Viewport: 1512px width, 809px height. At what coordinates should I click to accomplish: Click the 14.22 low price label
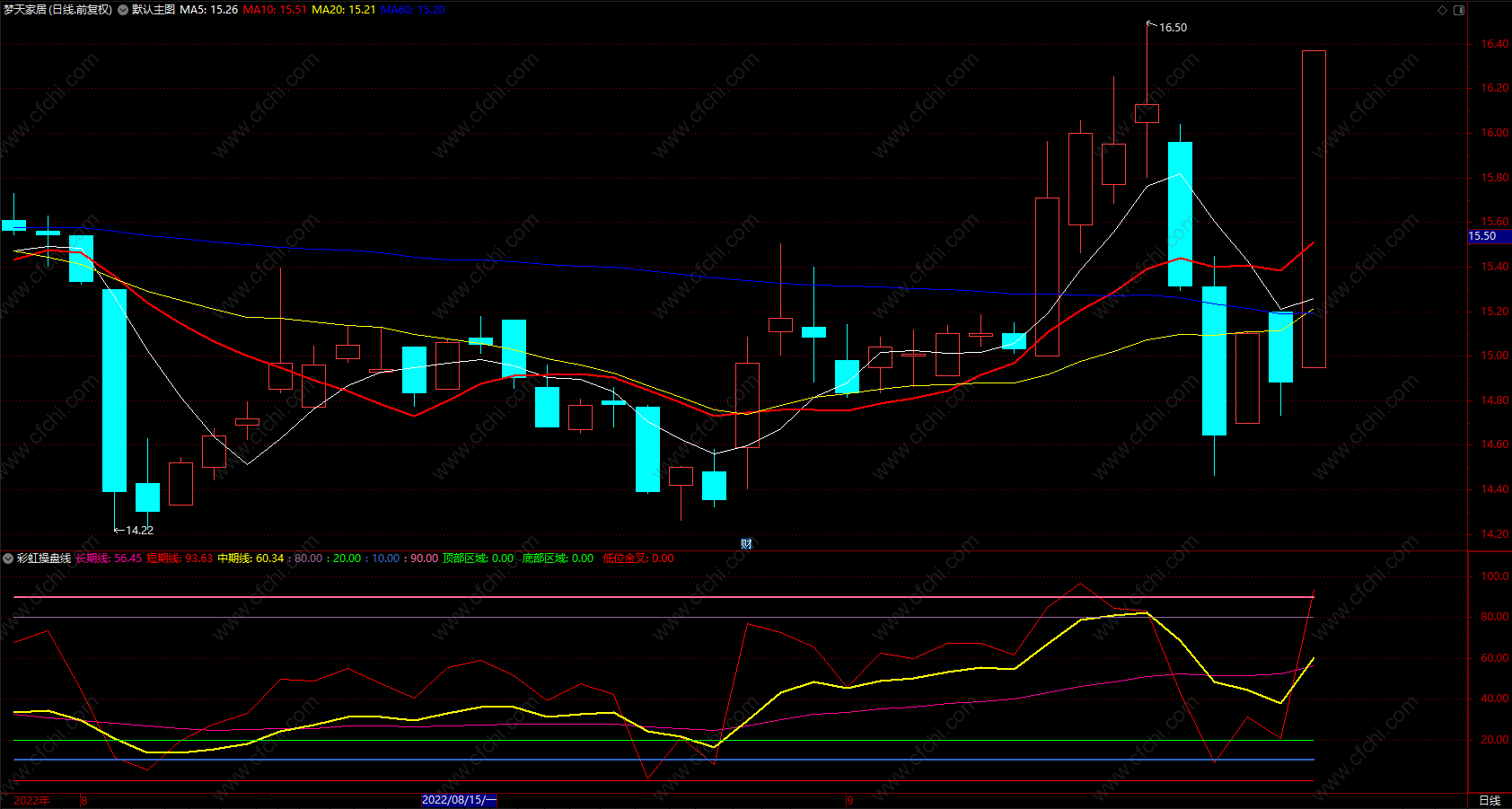(139, 531)
